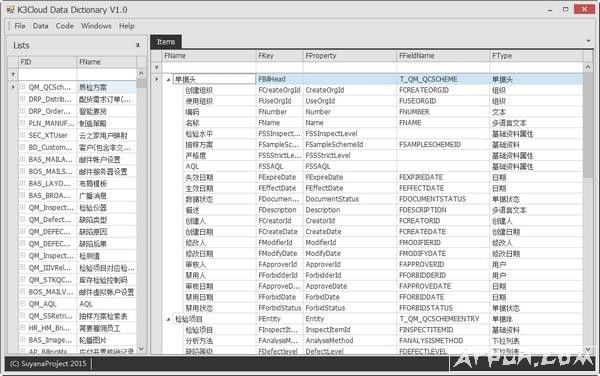Expand the PLN_MANUF... row
Image resolution: width=600 pixels, height=376 pixels.
point(23,123)
